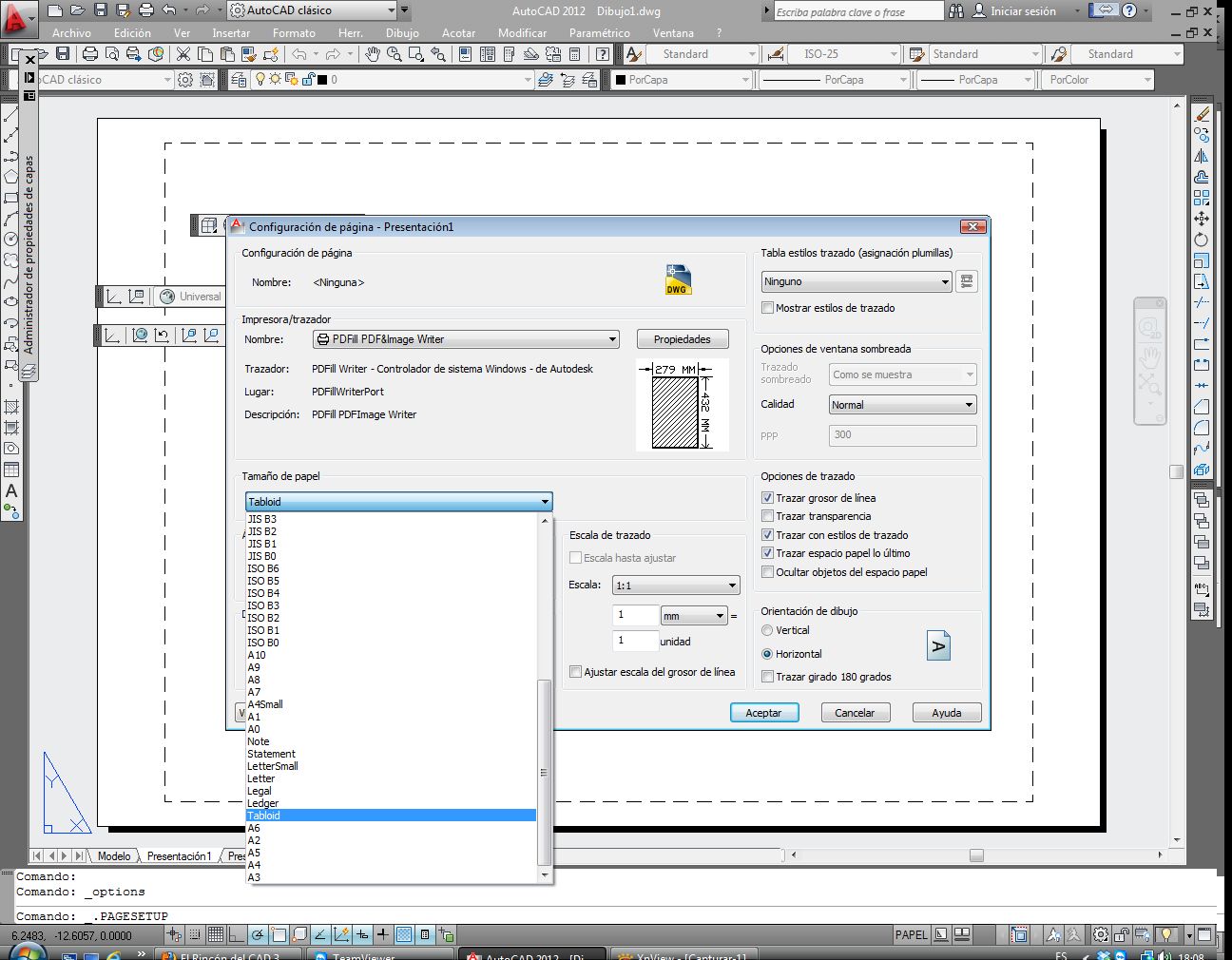Open the Formato menu
This screenshot has width=1232, height=960.
tap(294, 33)
